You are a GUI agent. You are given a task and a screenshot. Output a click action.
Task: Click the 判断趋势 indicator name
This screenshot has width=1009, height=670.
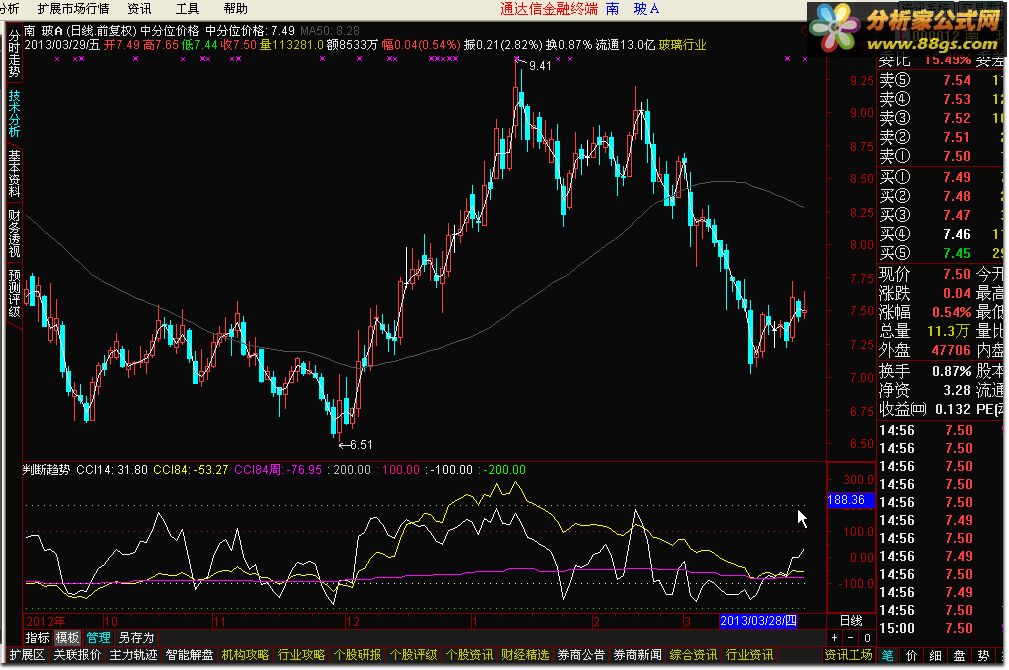point(46,470)
